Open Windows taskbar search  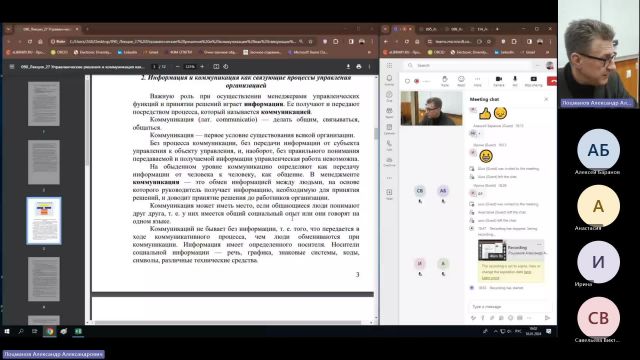[x=21, y=331]
